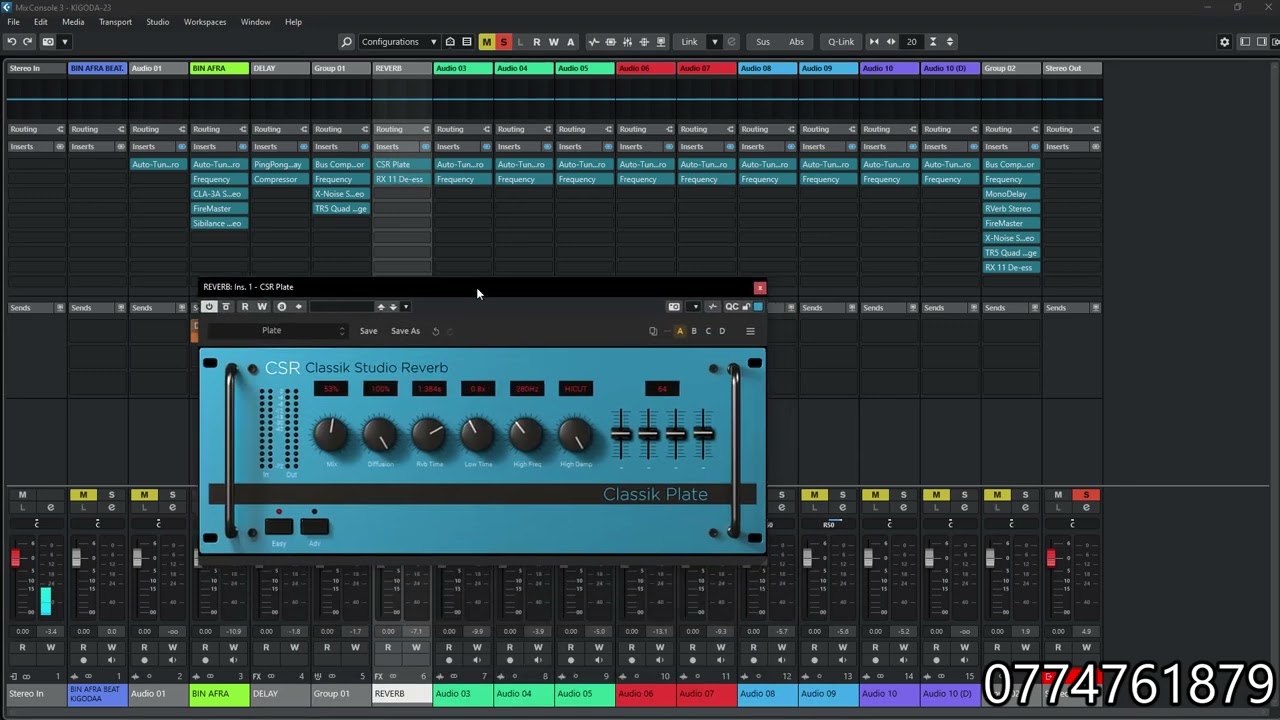Image resolution: width=1280 pixels, height=720 pixels.
Task: Toggle the Sus link mode button
Action: [x=763, y=42]
